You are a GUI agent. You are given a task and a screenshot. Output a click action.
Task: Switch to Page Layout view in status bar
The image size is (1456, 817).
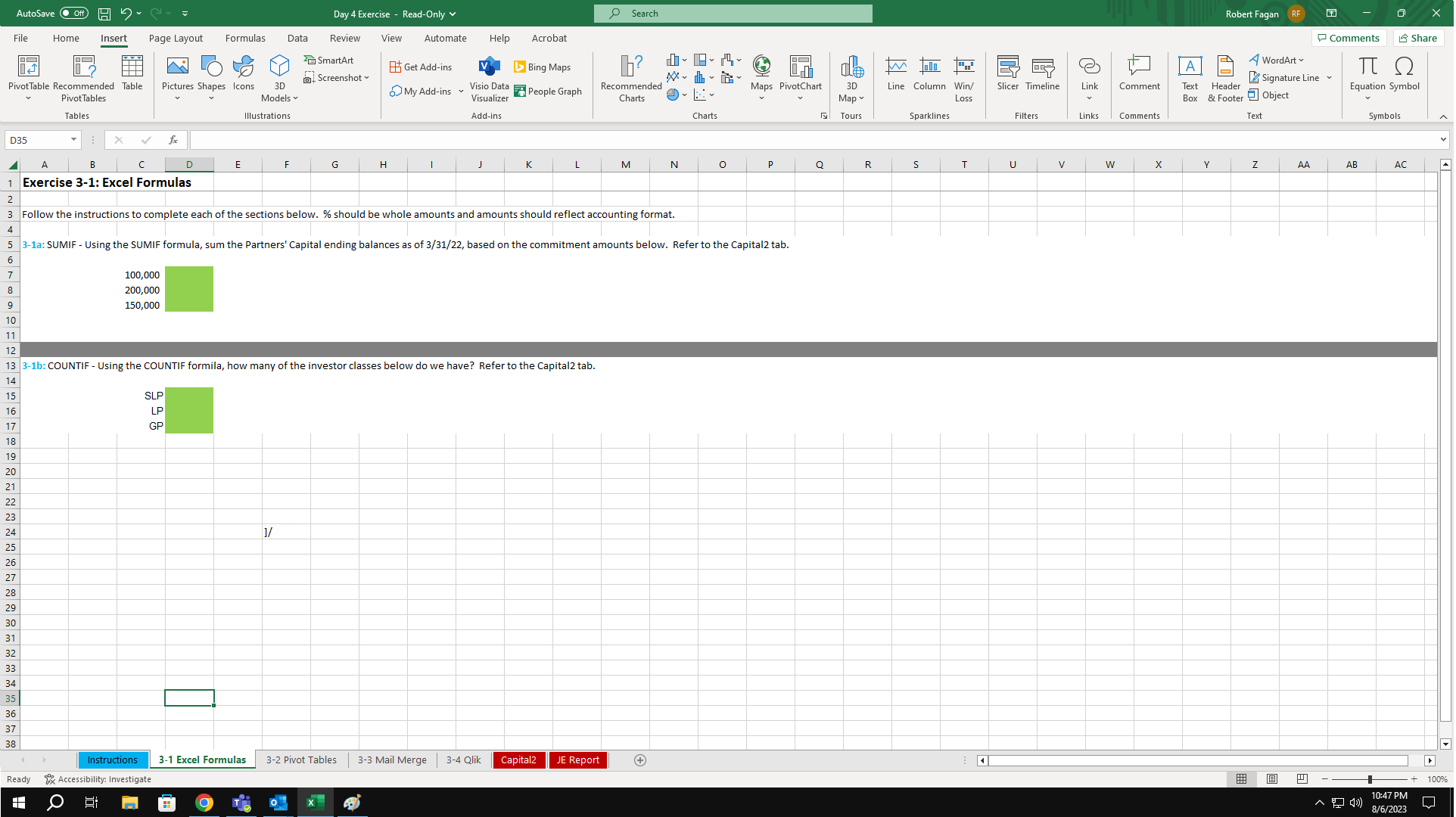pos(1272,779)
